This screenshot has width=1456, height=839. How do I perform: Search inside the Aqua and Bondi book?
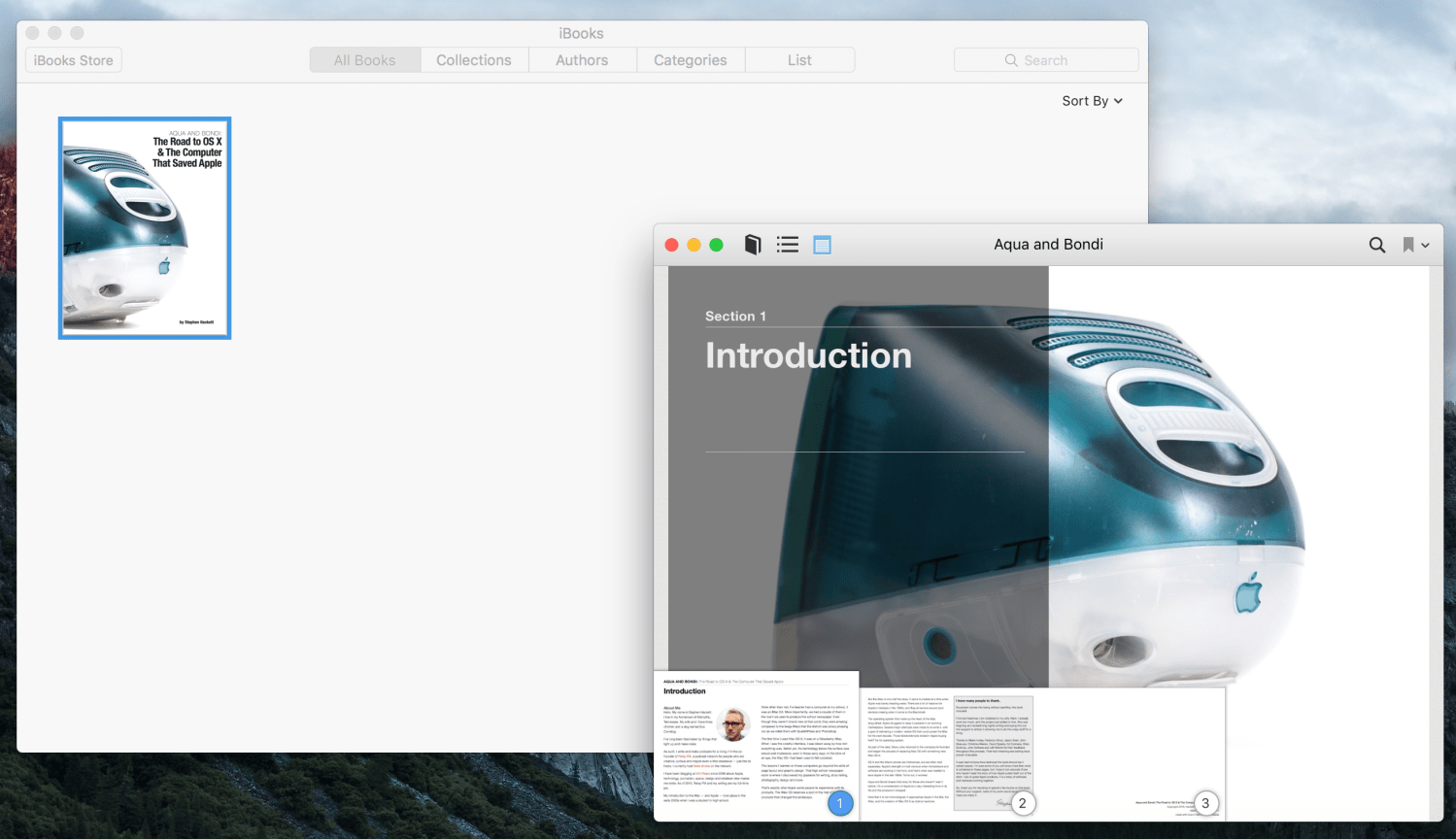tap(1377, 245)
